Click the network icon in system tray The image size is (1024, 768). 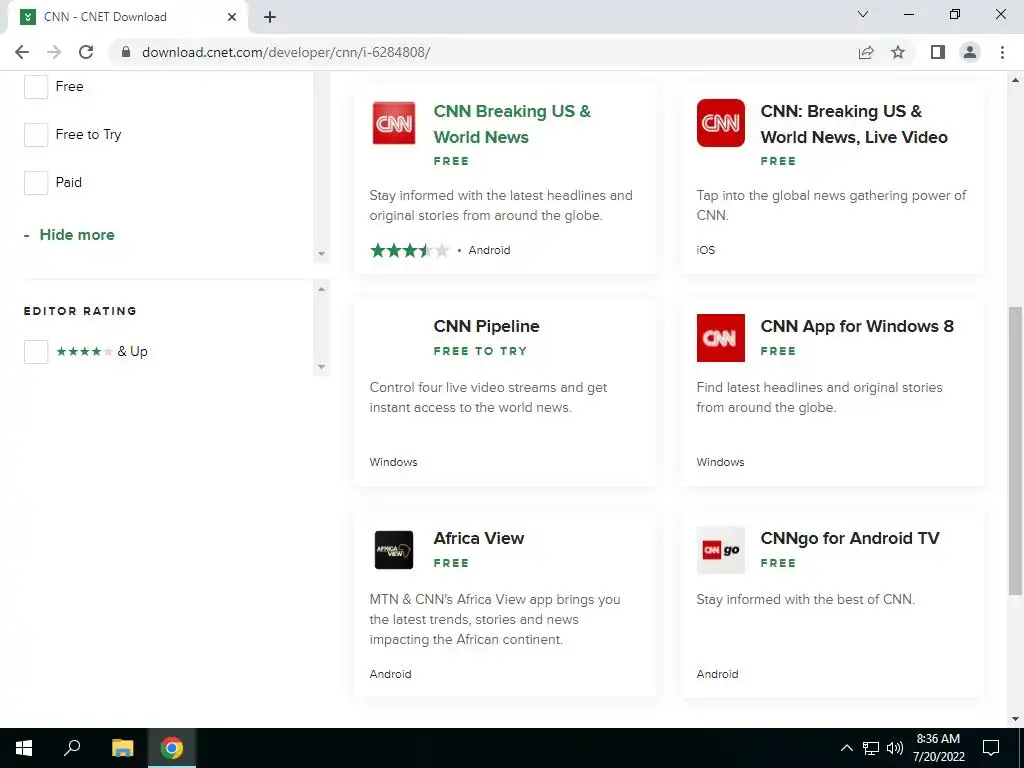[871, 748]
